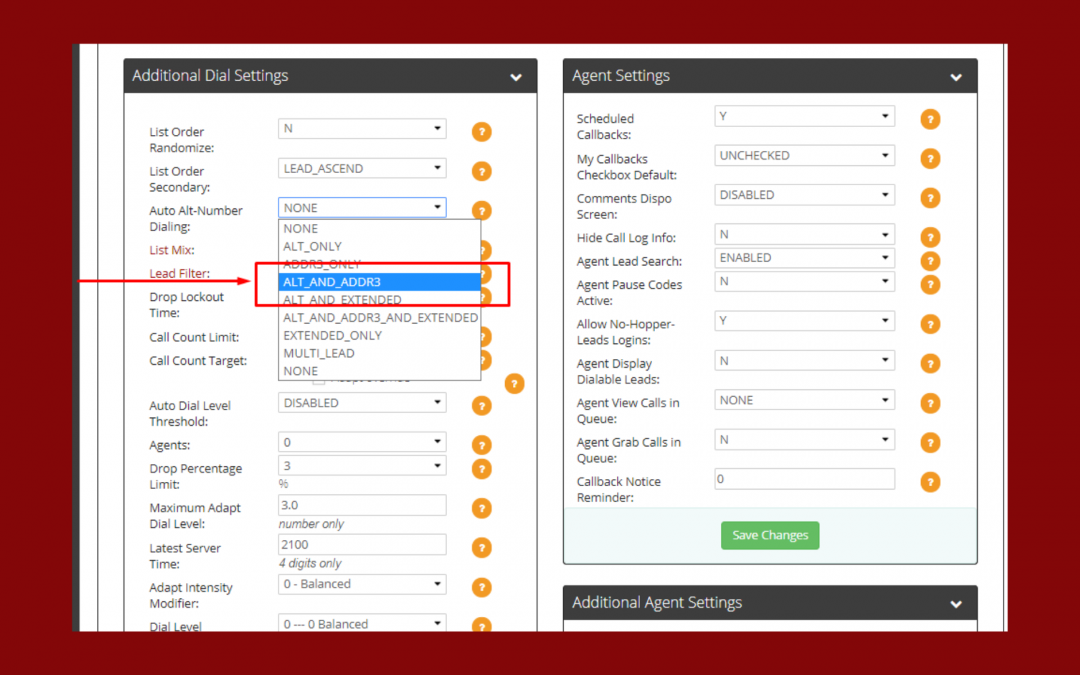Collapse the Agent Settings panel

pos(956,77)
